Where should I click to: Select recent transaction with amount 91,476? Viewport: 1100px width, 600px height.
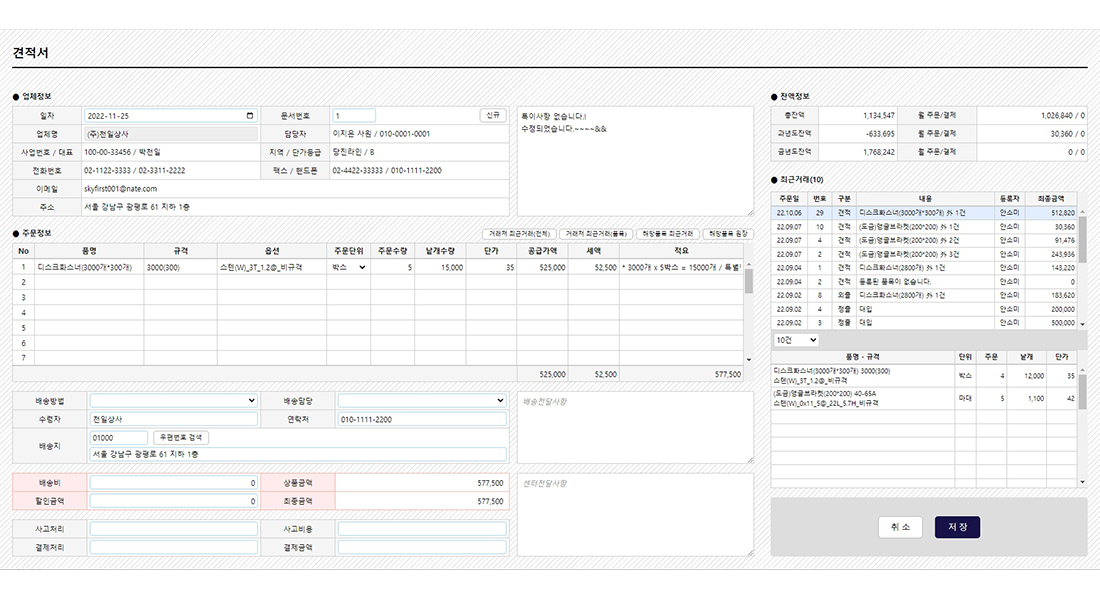click(924, 240)
